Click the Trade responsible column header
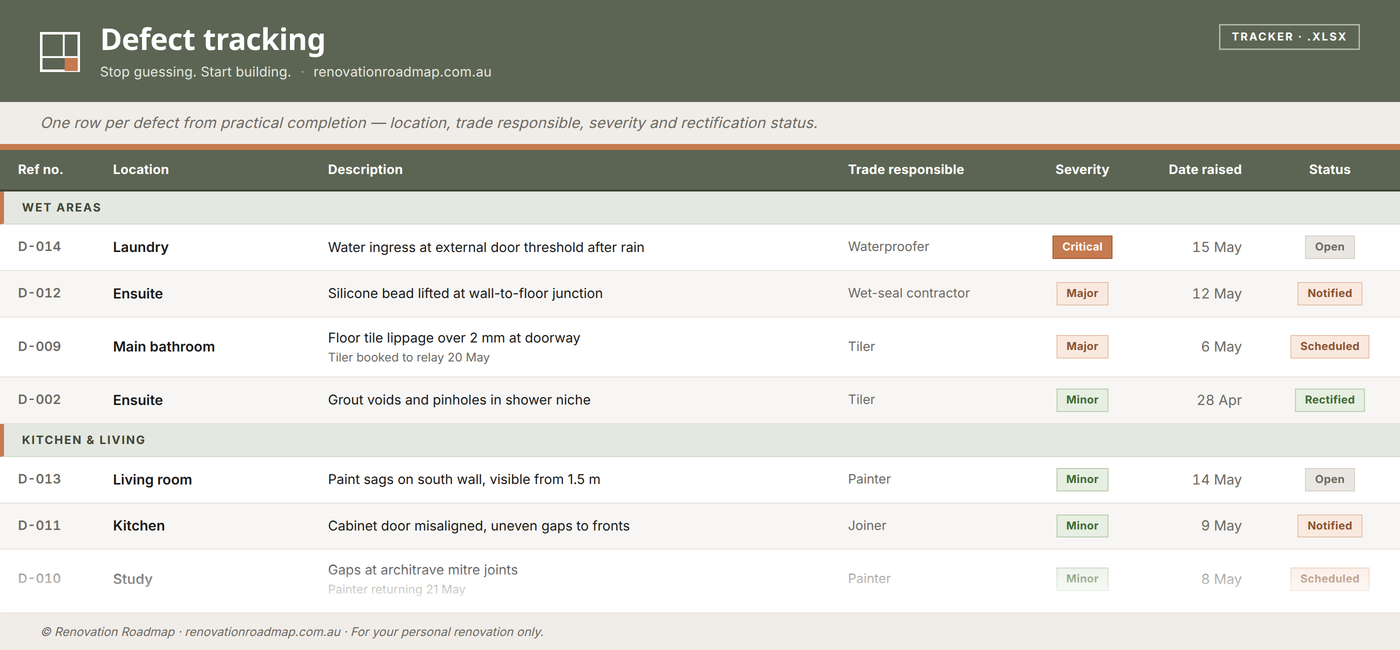 [906, 169]
